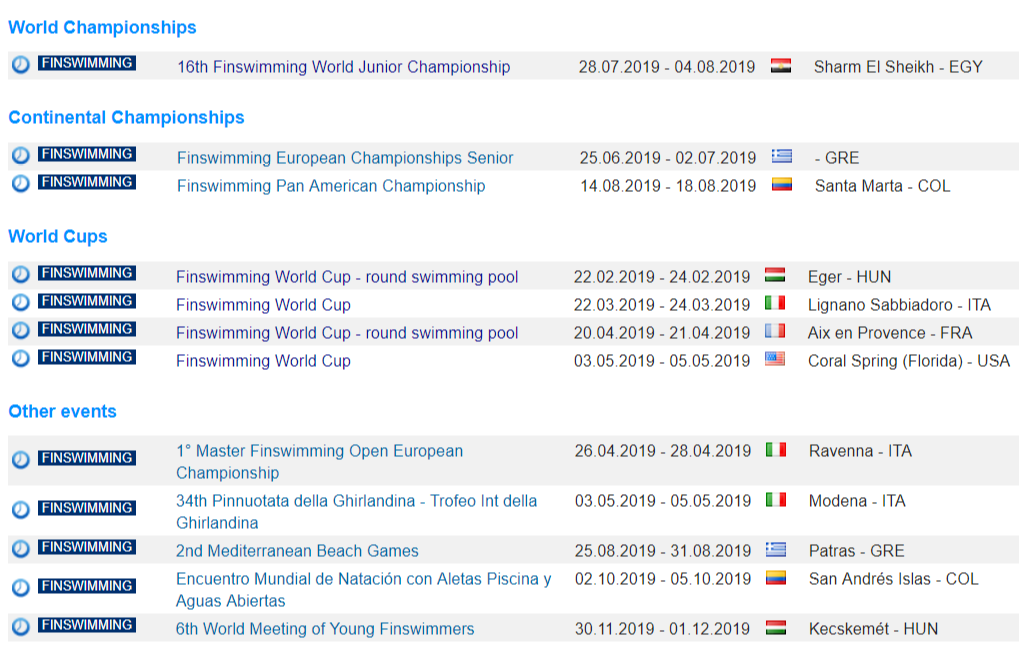
Task: Click the Colombia flag for Santa Marta
Action: point(782,184)
